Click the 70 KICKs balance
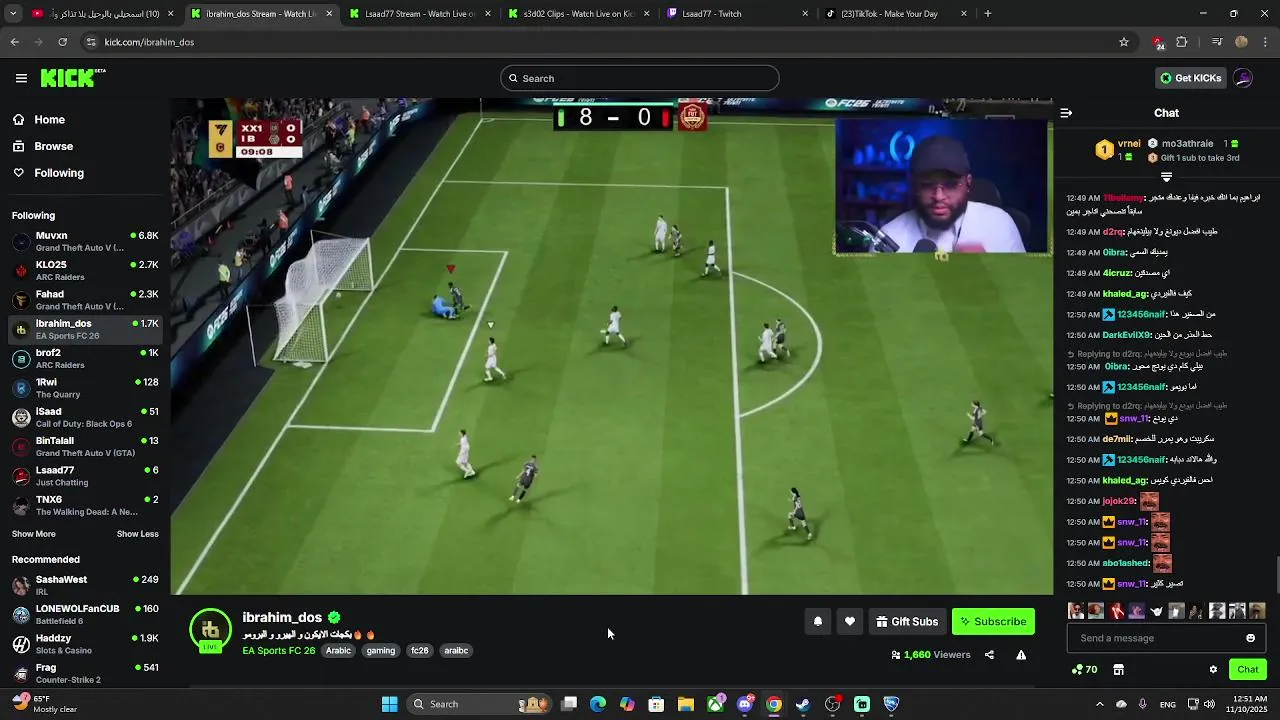The width and height of the screenshot is (1280, 720). click(1084, 670)
